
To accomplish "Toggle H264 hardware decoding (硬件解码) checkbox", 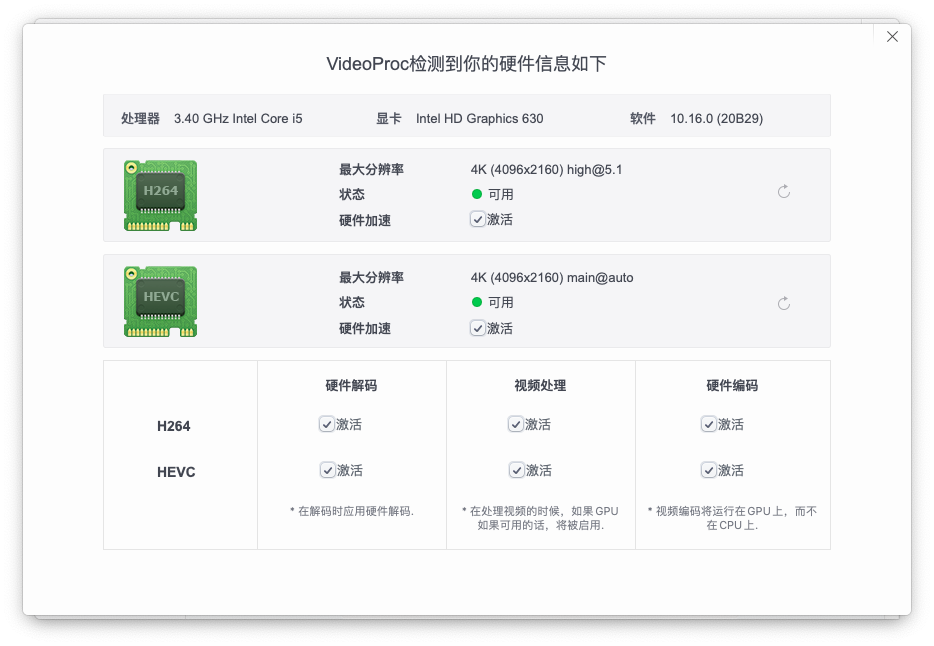I will coord(326,424).
